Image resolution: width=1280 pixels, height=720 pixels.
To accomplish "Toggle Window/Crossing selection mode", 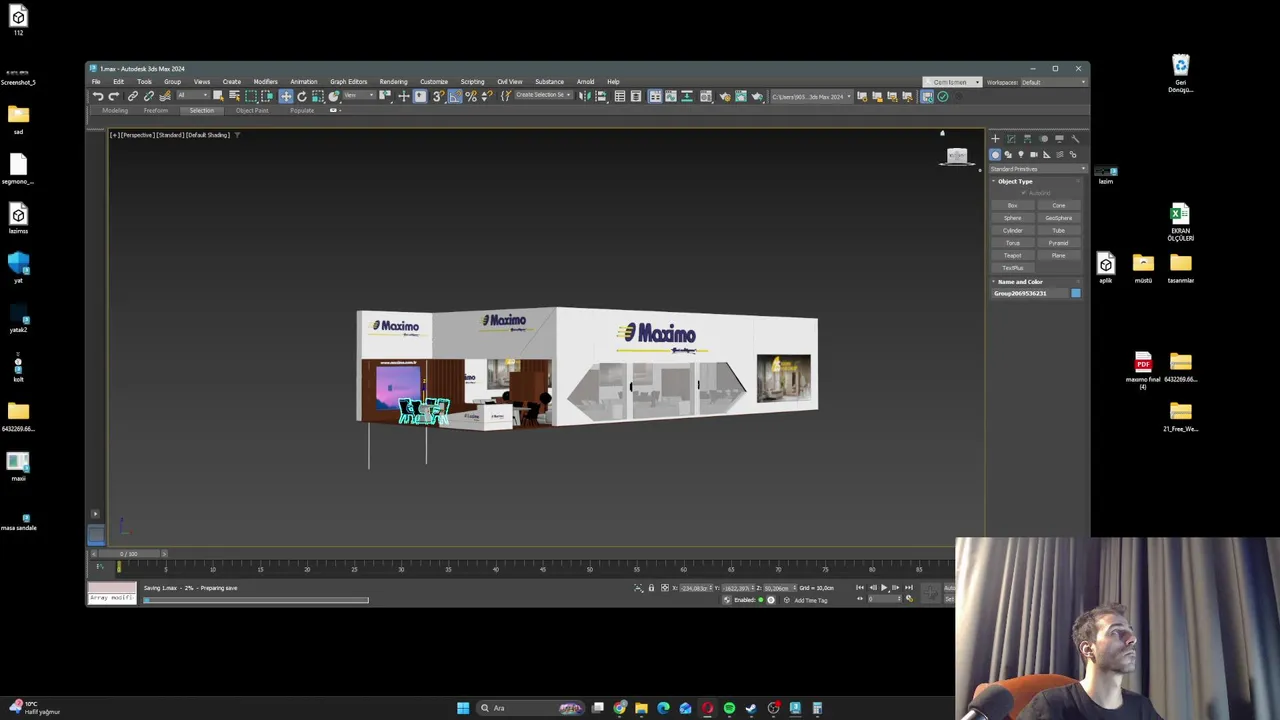I will pyautogui.click(x=267, y=96).
